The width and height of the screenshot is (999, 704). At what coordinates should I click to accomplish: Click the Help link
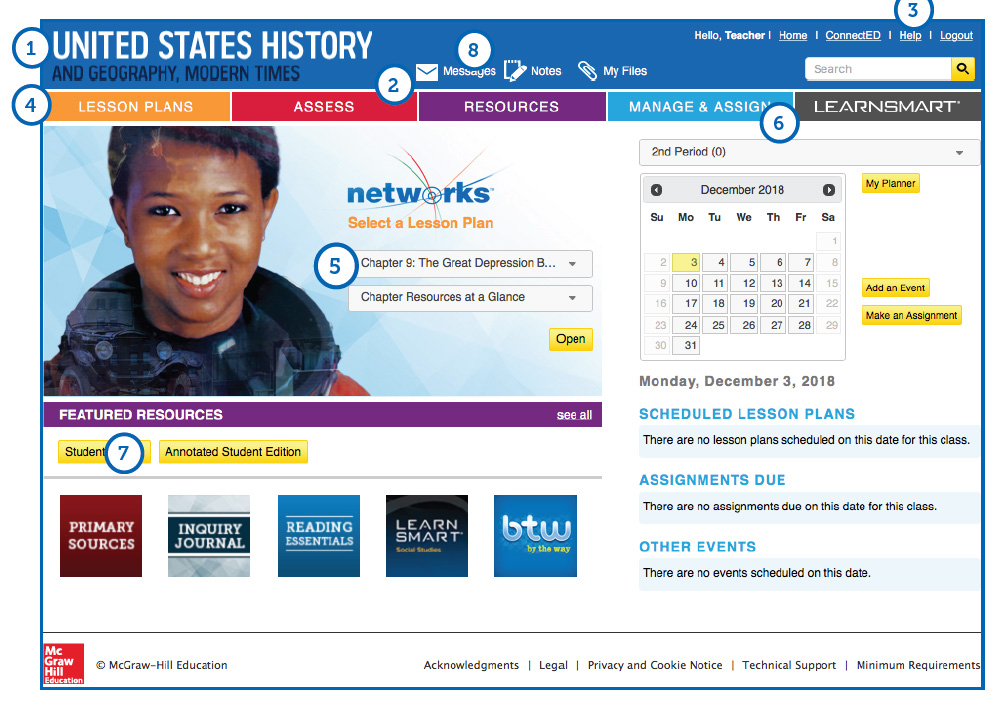click(x=910, y=36)
